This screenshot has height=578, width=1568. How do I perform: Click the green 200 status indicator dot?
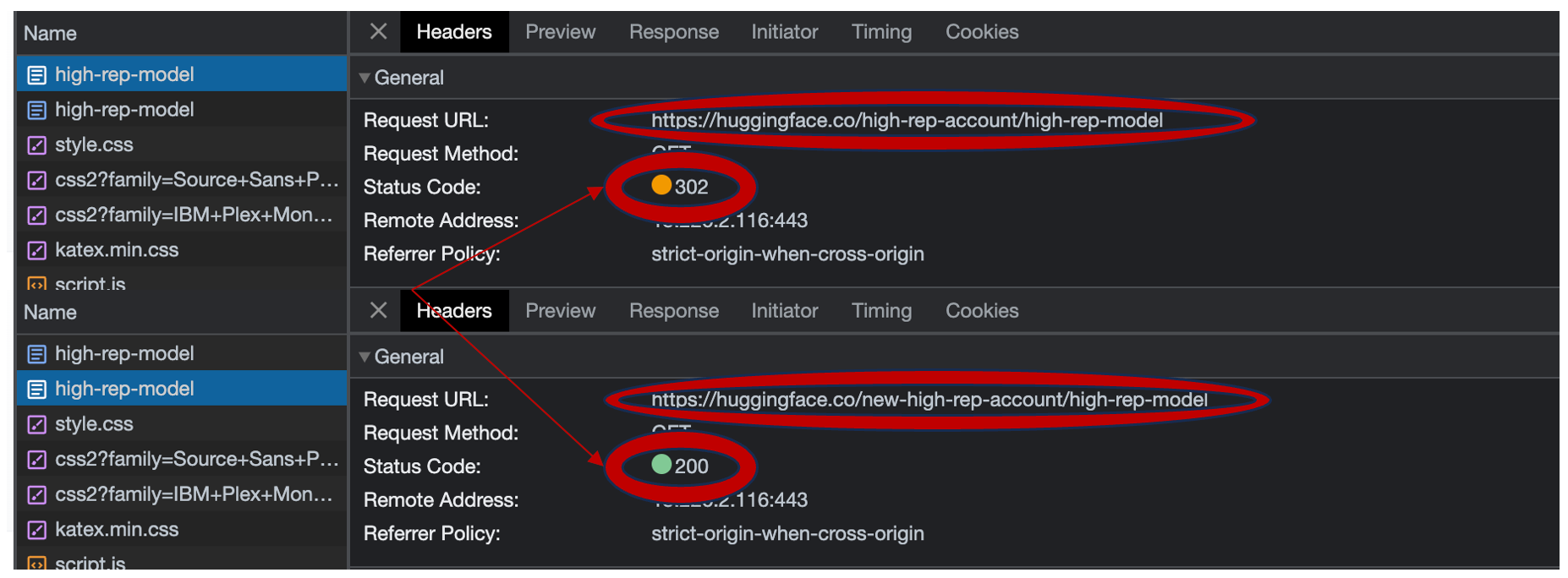click(x=663, y=465)
